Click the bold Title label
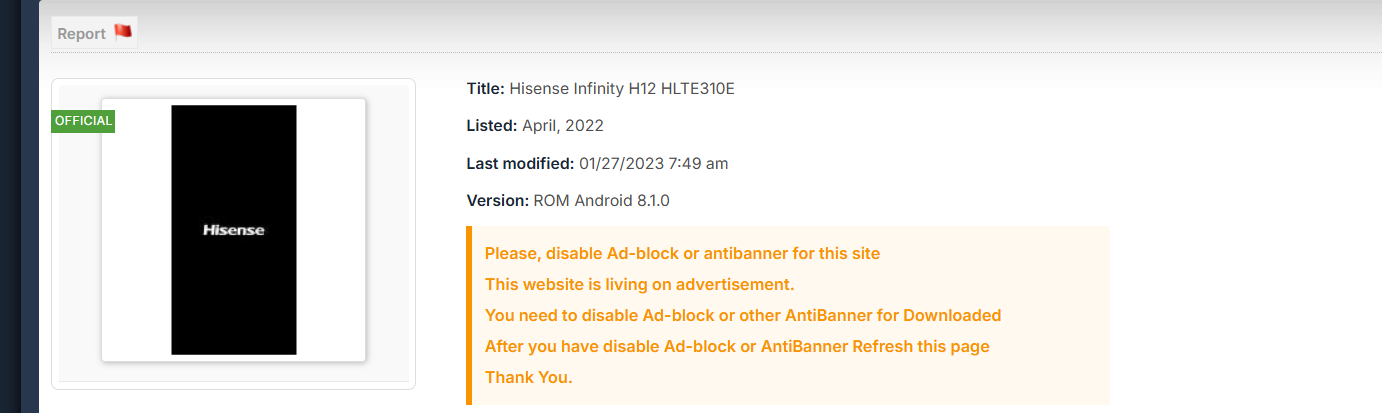Image resolution: width=1382 pixels, height=413 pixels. pyautogui.click(x=485, y=88)
